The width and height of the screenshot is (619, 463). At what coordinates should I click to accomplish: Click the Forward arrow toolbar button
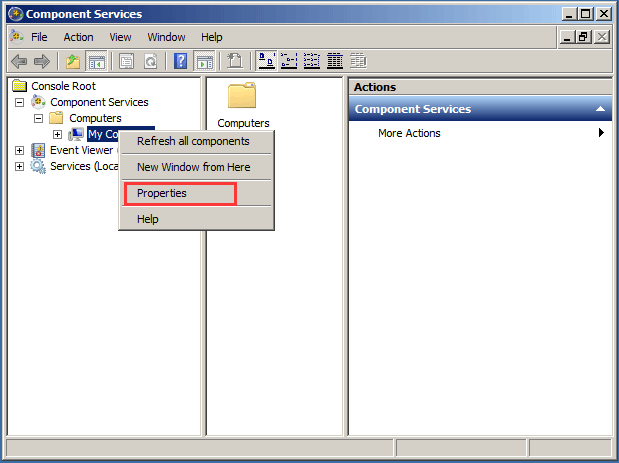[x=41, y=61]
